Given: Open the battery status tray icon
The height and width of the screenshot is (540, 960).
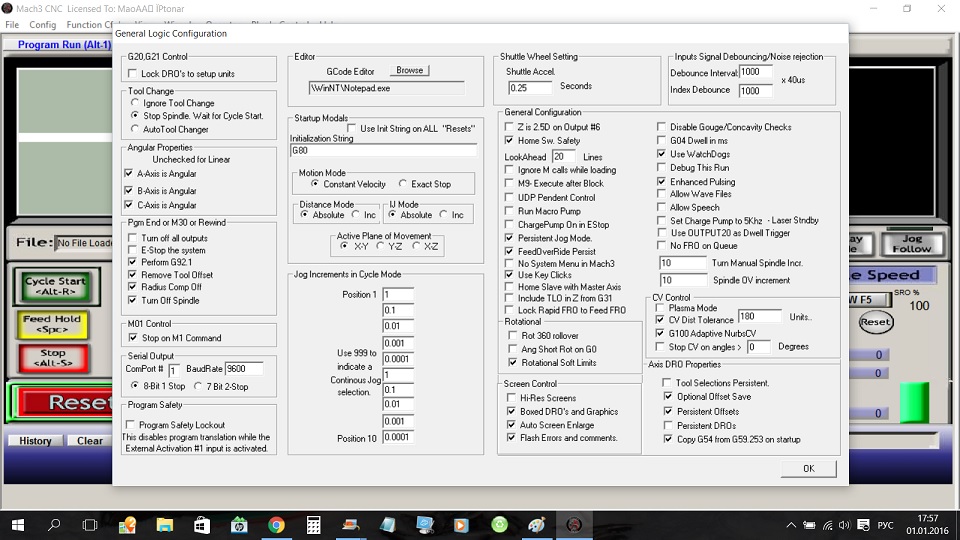Looking at the screenshot, I should coord(809,525).
